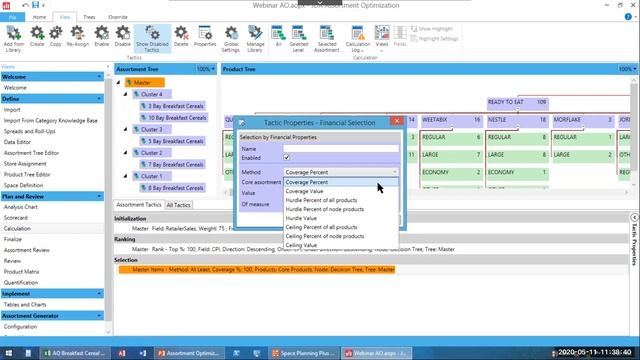Click the Copy tactic icon

[x=56, y=37]
